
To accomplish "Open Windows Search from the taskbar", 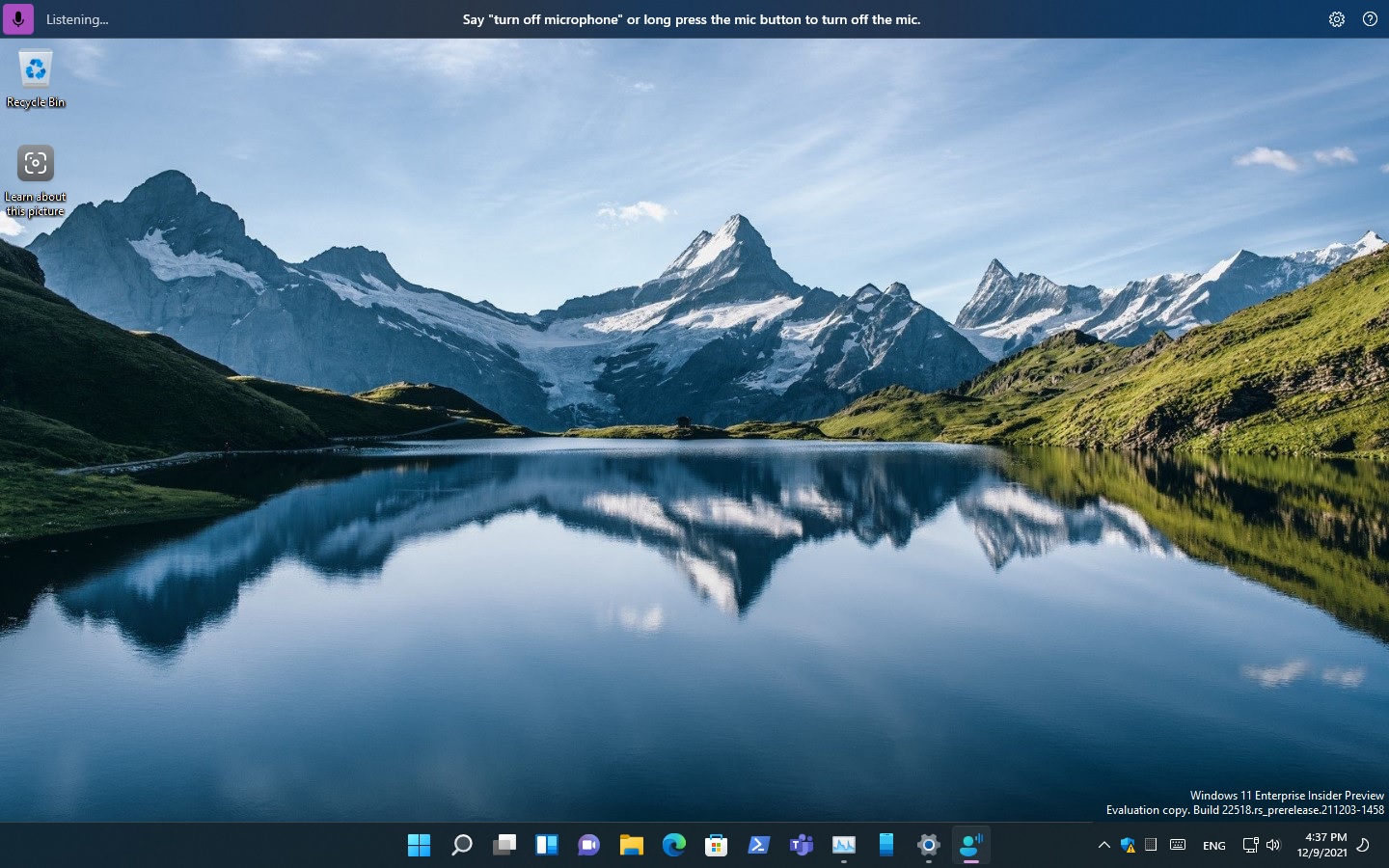I will [x=460, y=845].
